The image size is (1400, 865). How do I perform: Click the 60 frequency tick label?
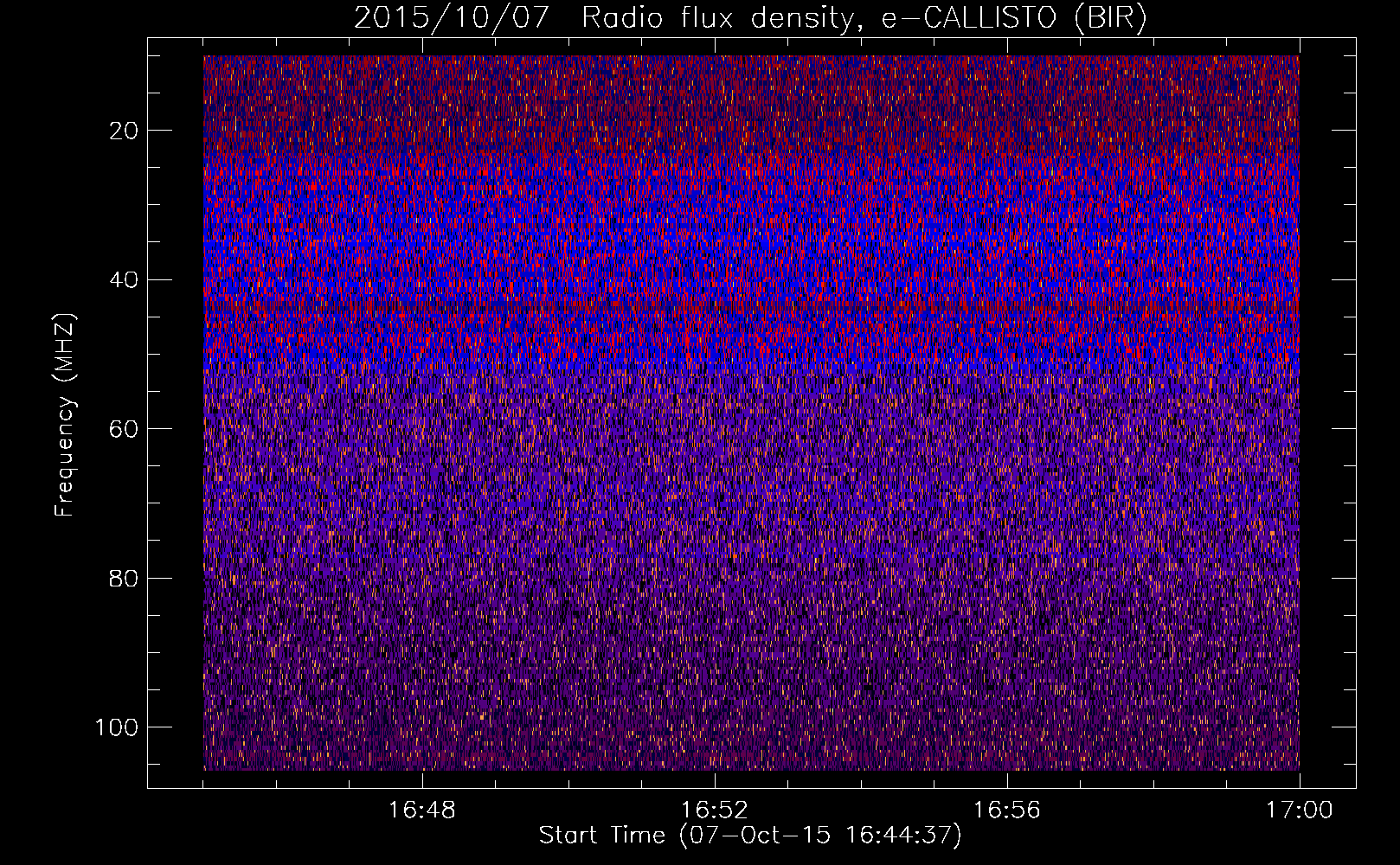click(125, 429)
